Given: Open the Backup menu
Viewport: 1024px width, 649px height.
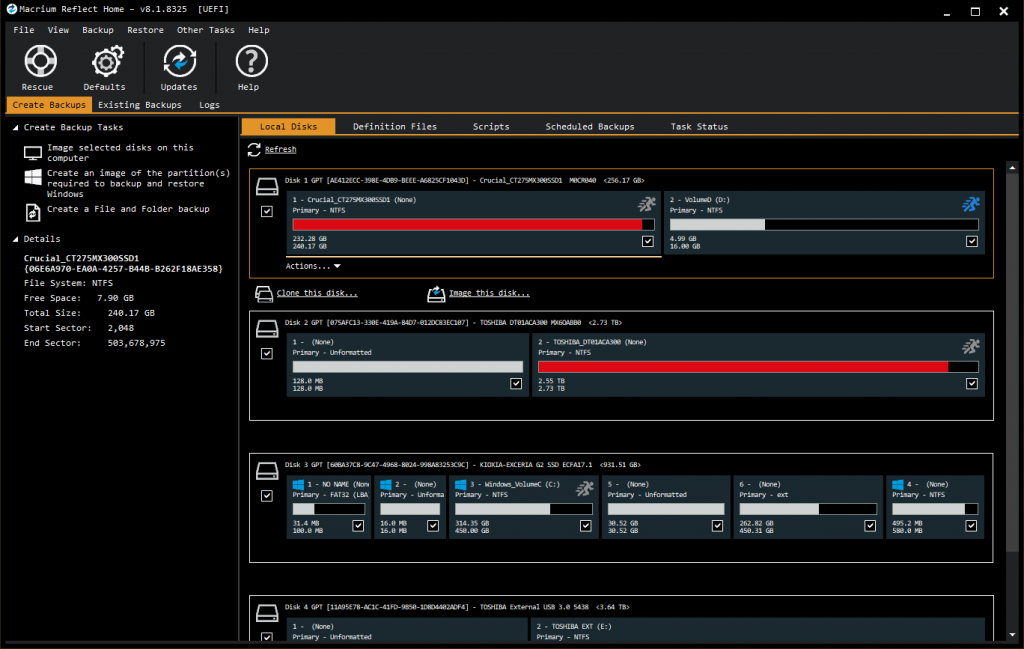Looking at the screenshot, I should click(98, 30).
